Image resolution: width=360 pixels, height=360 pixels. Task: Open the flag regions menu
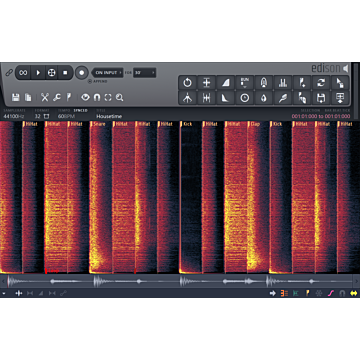click(x=68, y=97)
